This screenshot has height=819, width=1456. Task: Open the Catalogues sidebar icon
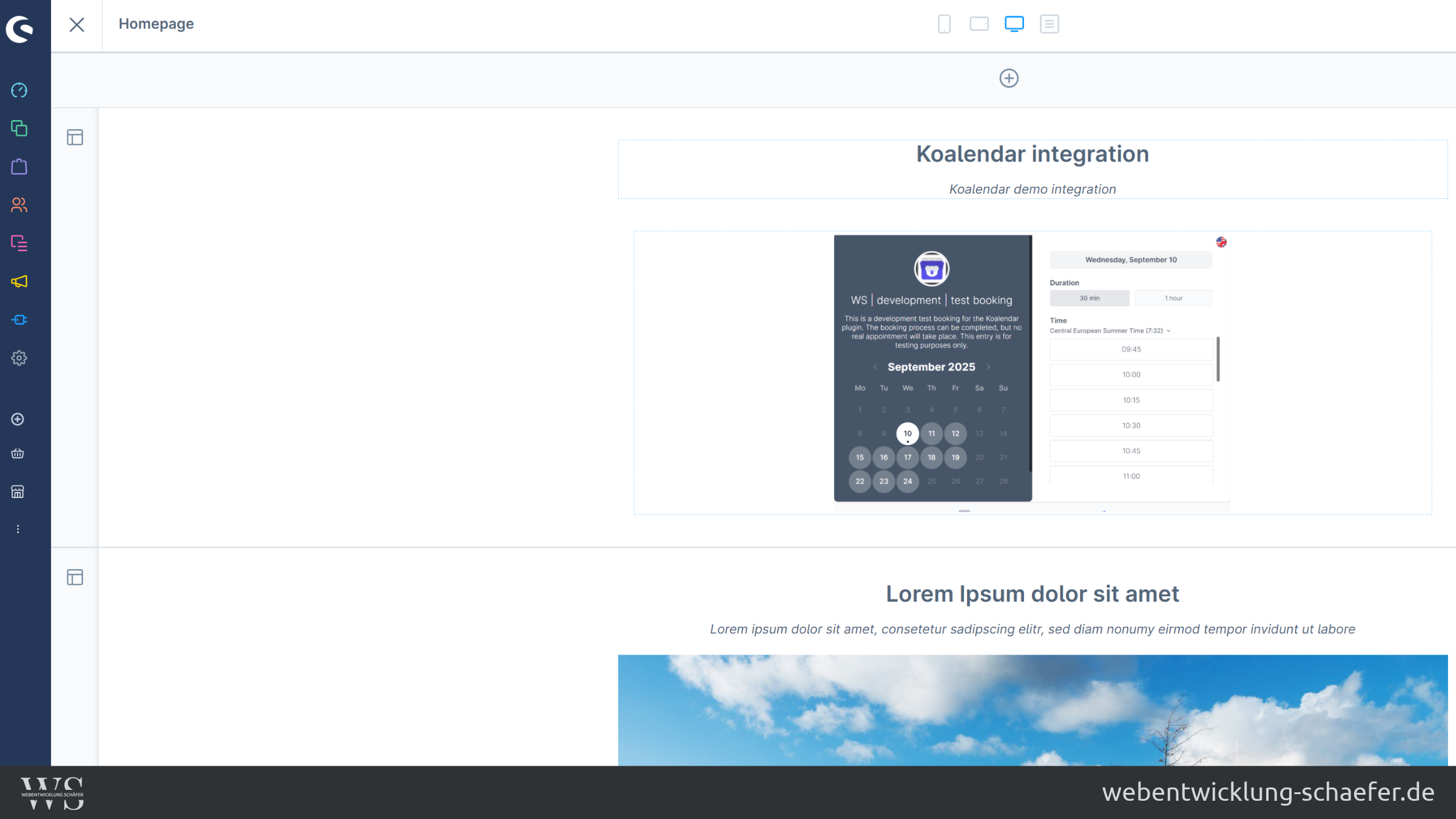19,128
